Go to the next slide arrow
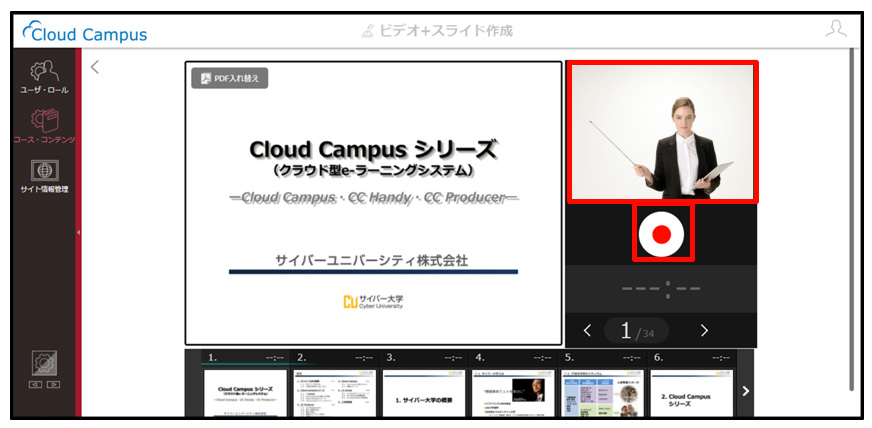 tap(704, 331)
